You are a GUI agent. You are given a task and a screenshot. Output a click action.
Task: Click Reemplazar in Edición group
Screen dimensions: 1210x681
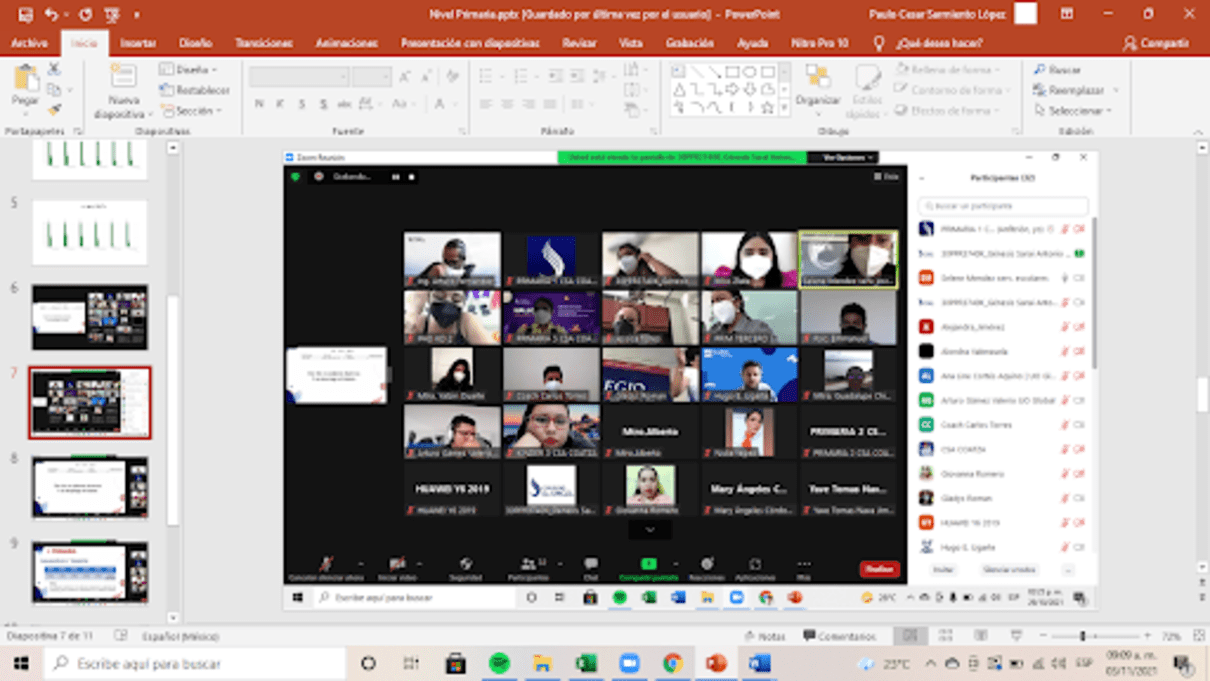click(x=1069, y=90)
